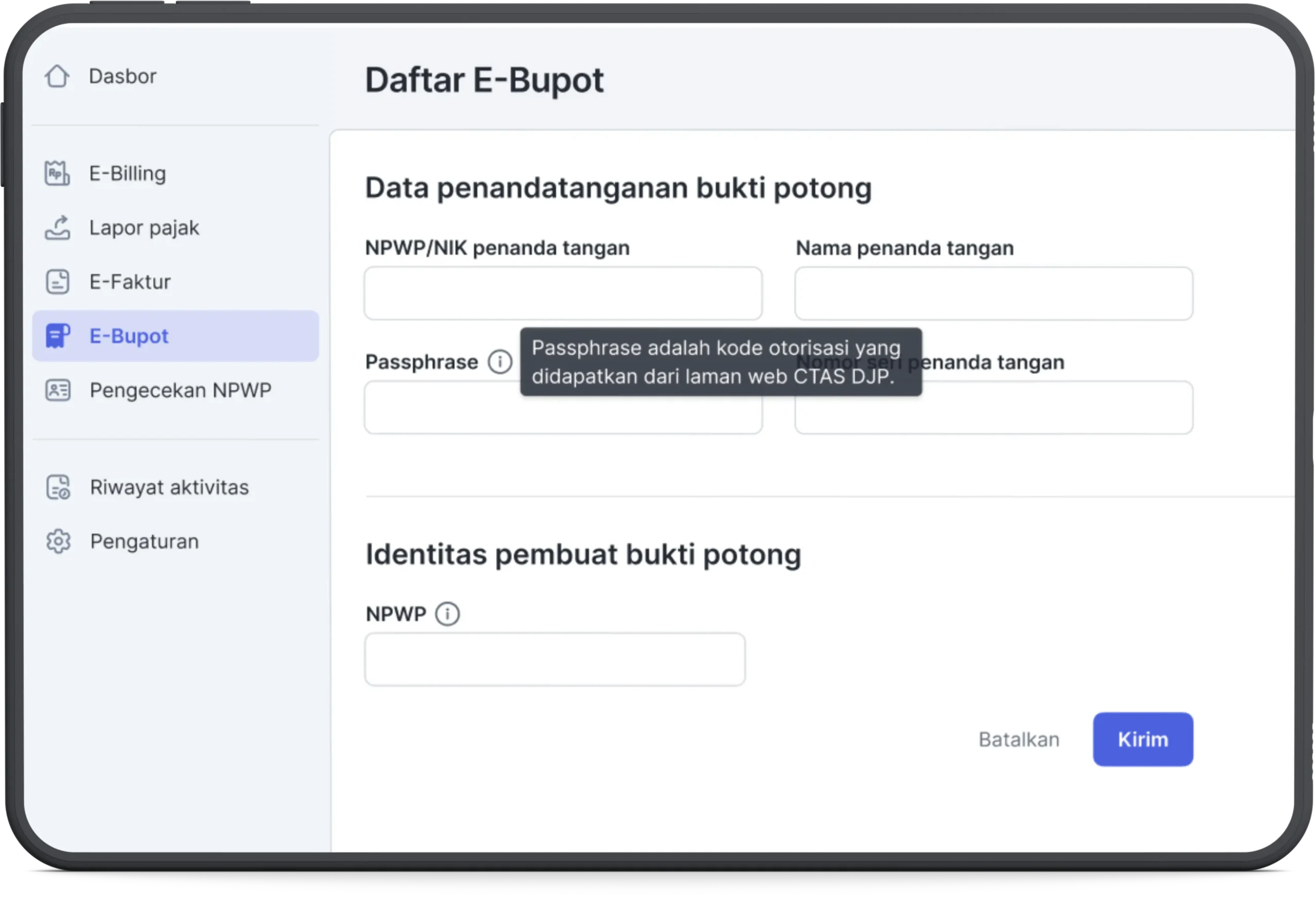Viewport: 1316px width, 898px height.
Task: Click the info icon next to NPWP
Action: click(447, 614)
